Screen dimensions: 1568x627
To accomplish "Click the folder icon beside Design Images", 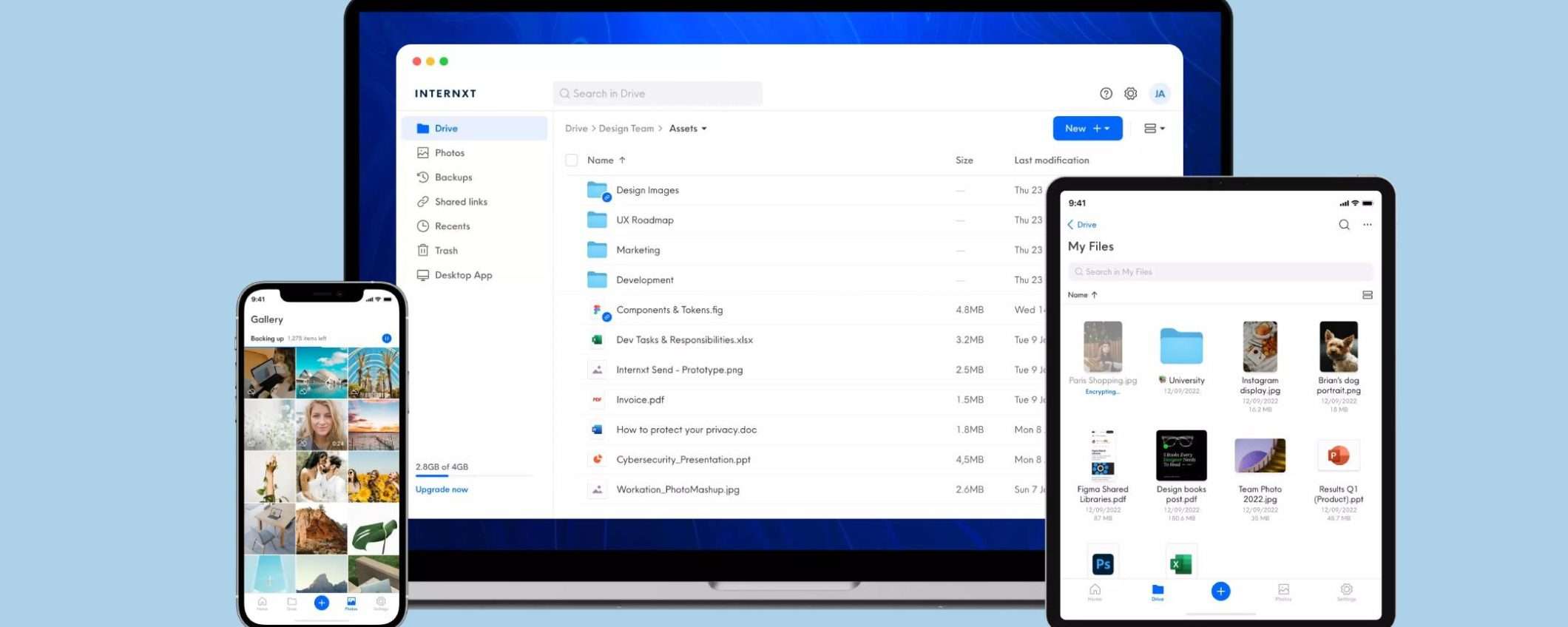I will click(x=597, y=190).
